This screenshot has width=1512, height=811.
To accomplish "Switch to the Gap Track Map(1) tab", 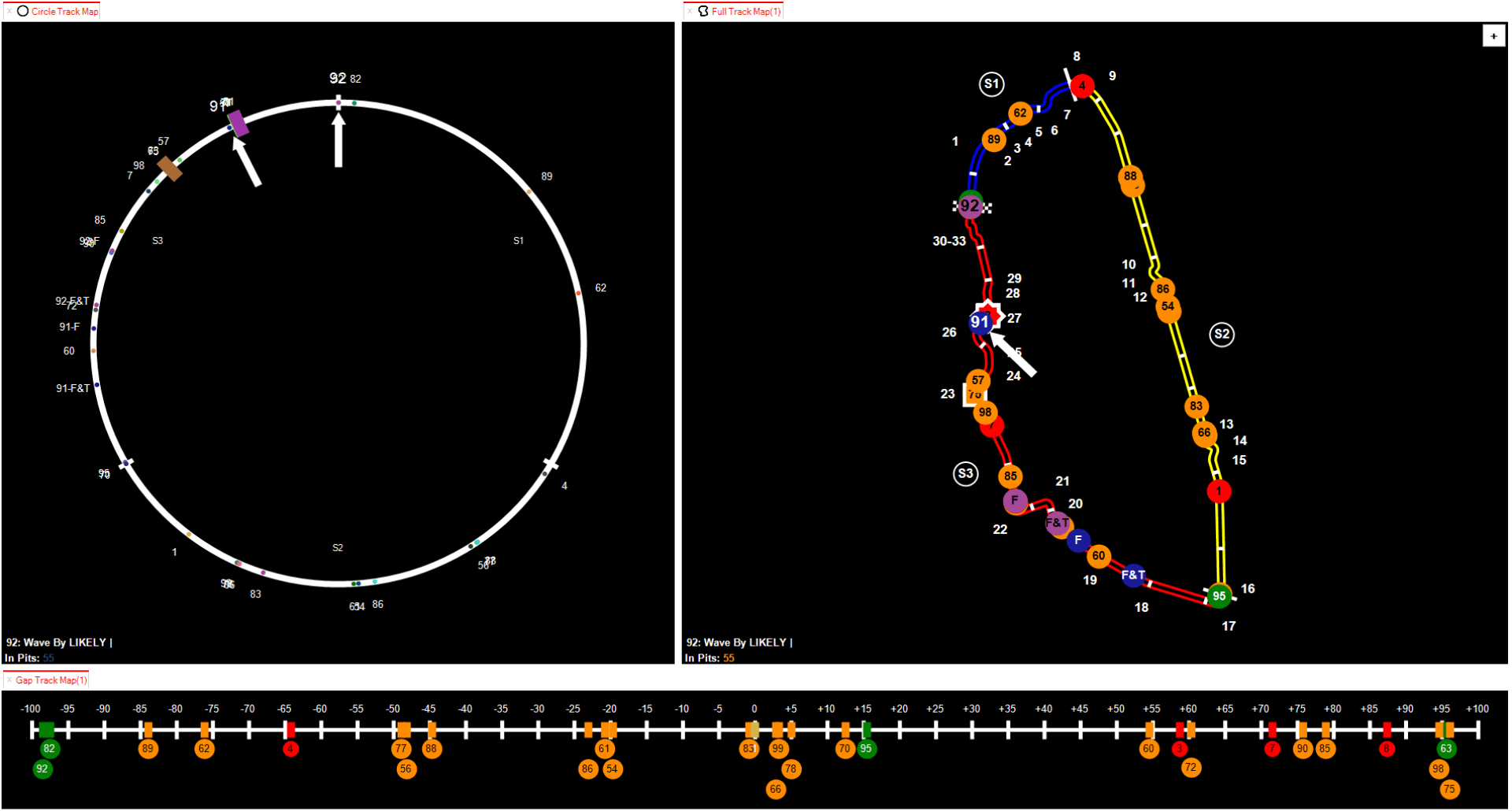I will [x=50, y=679].
